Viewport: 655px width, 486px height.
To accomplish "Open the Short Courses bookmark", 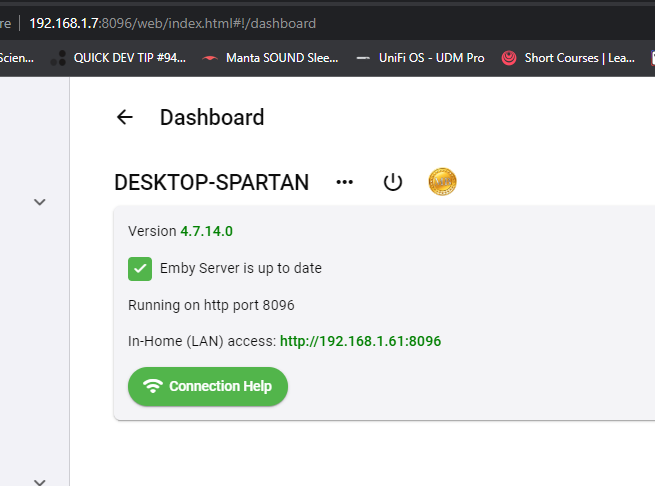I will (568, 58).
